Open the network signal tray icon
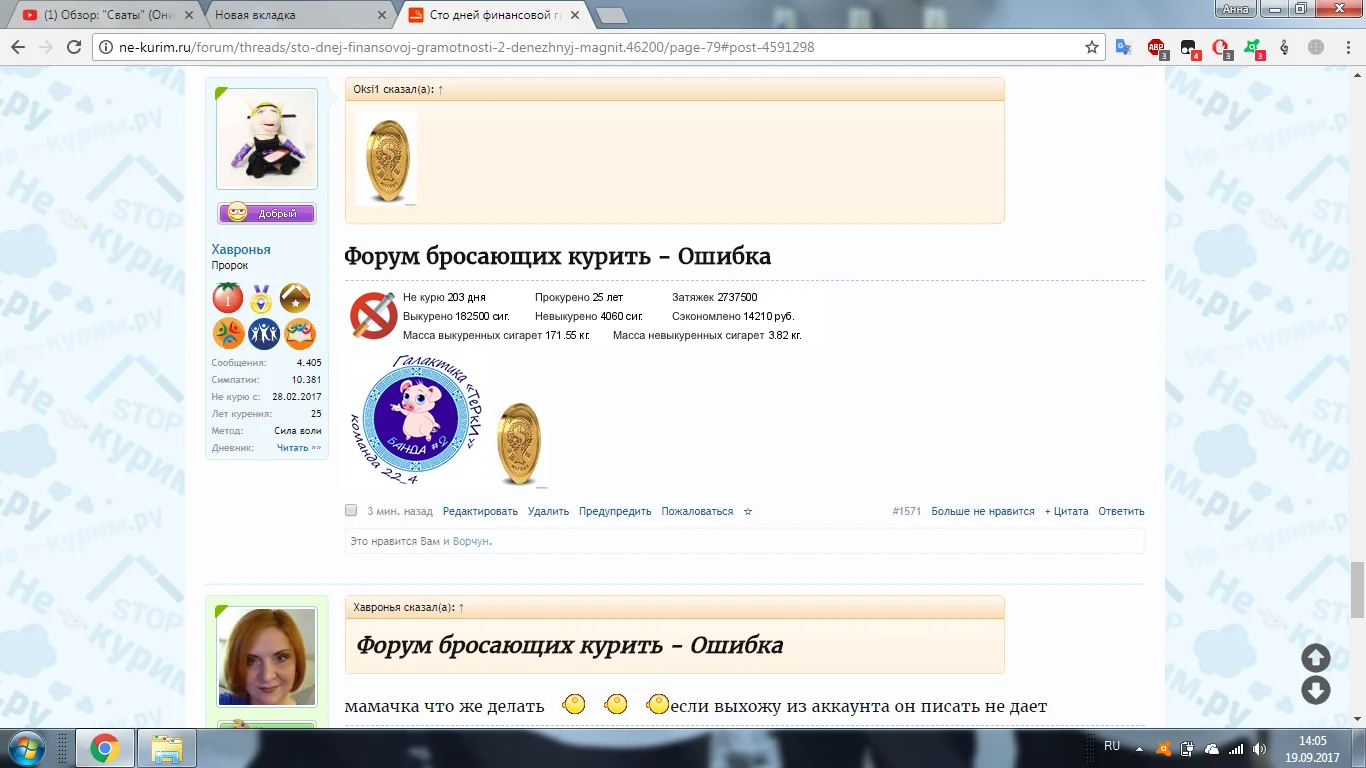 coord(1236,749)
